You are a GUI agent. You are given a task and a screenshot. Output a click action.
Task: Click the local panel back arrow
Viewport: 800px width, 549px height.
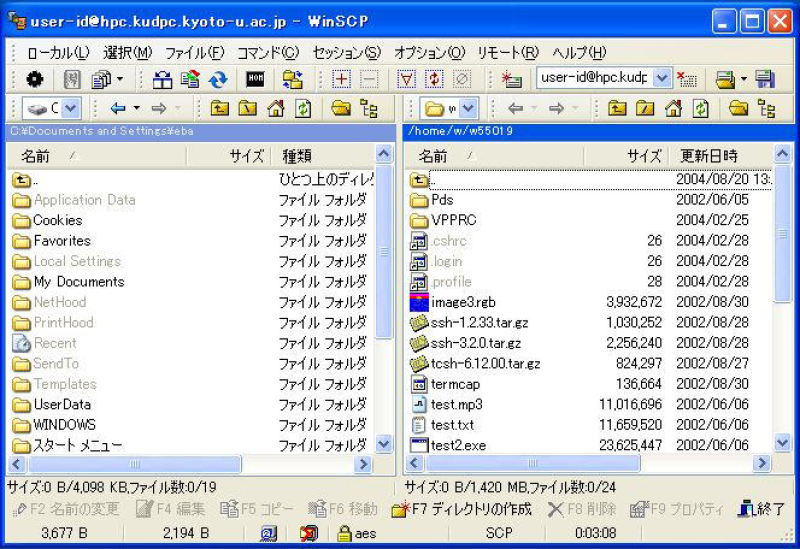coord(118,108)
